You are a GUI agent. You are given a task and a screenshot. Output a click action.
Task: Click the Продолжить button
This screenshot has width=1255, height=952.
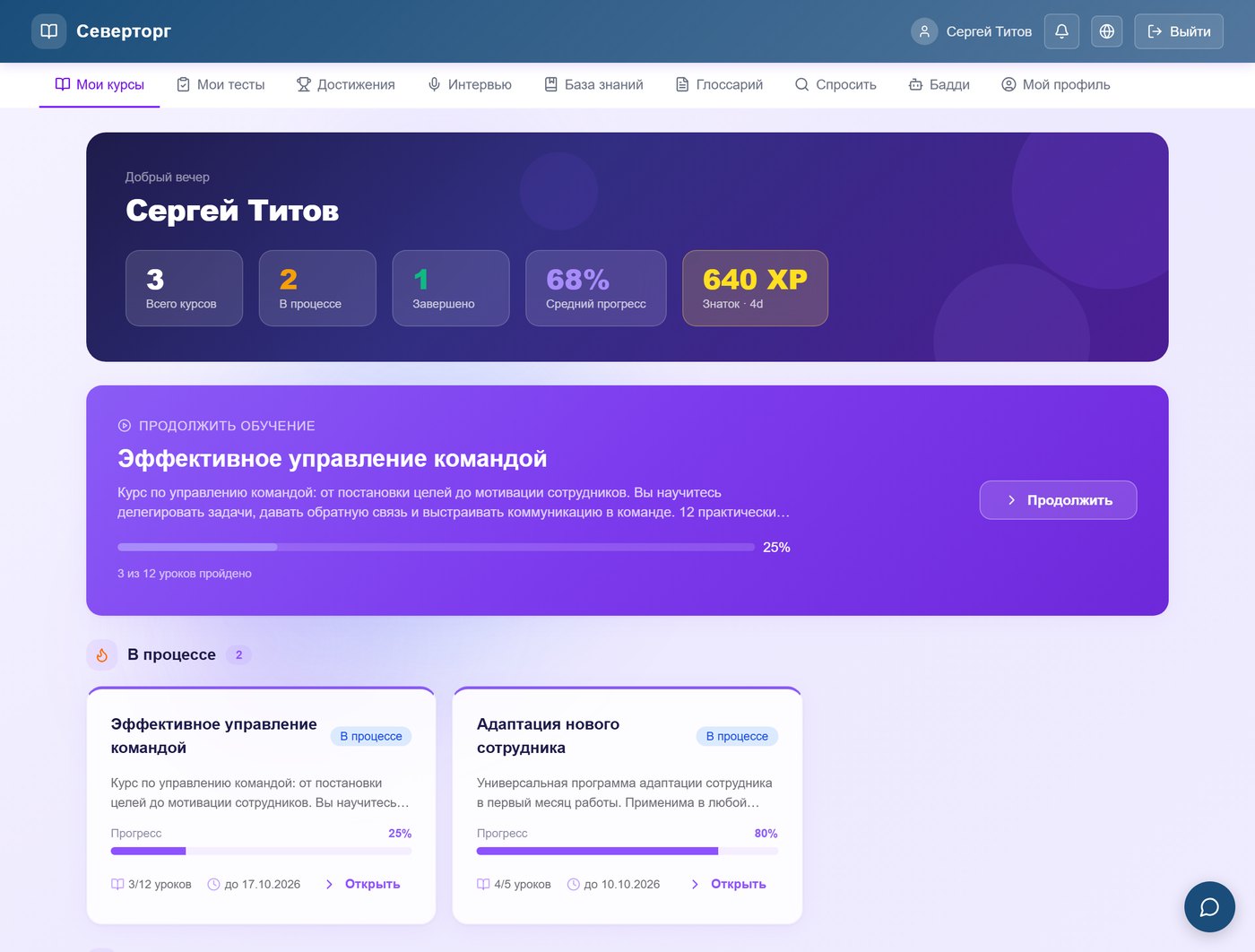click(x=1058, y=500)
